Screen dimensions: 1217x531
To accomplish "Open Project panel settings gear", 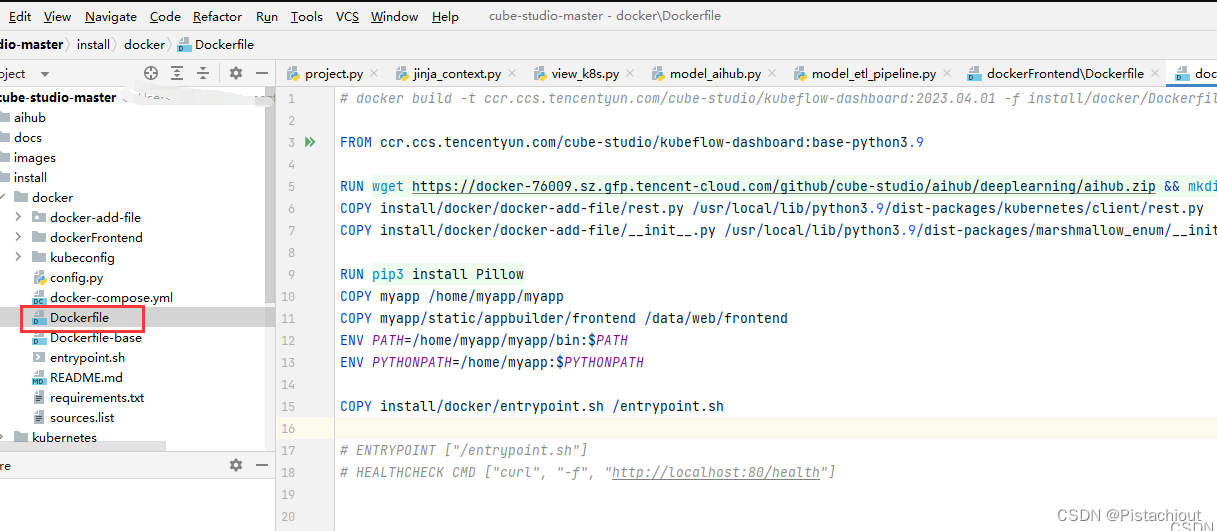I will click(x=236, y=73).
